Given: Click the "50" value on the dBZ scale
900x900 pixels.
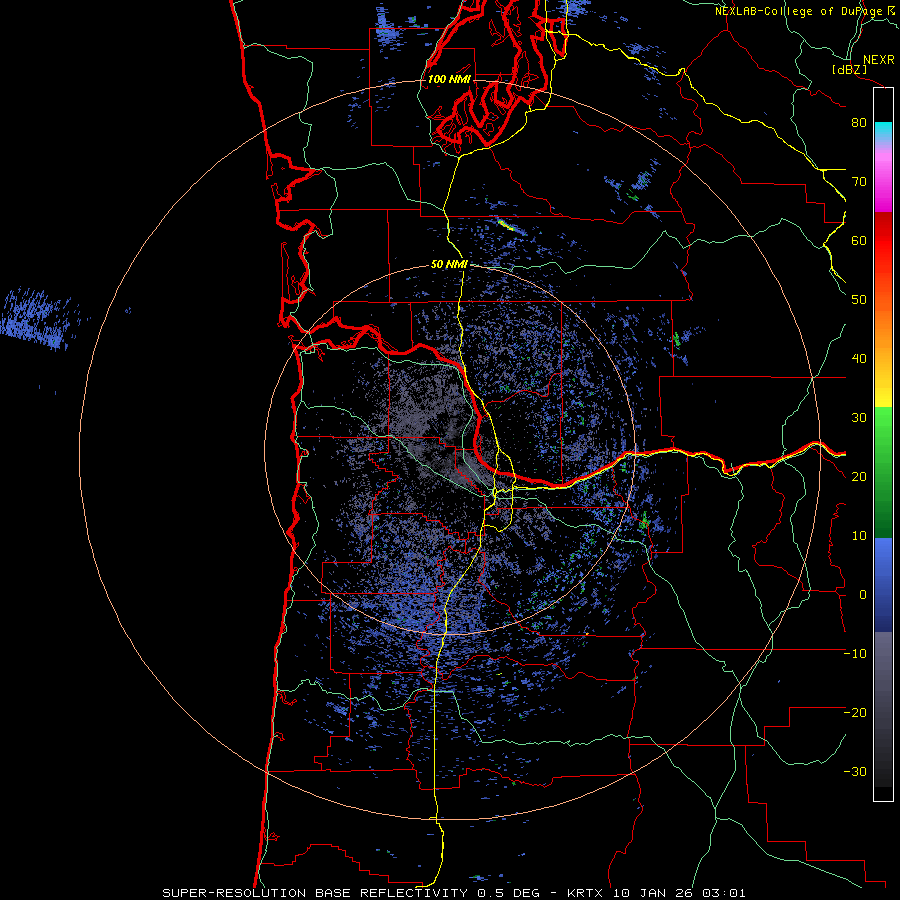Looking at the screenshot, I should tap(859, 300).
